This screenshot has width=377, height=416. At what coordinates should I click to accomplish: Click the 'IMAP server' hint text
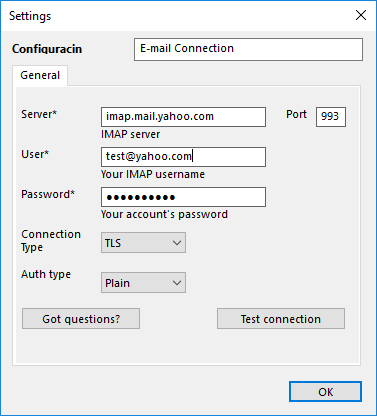coord(131,134)
